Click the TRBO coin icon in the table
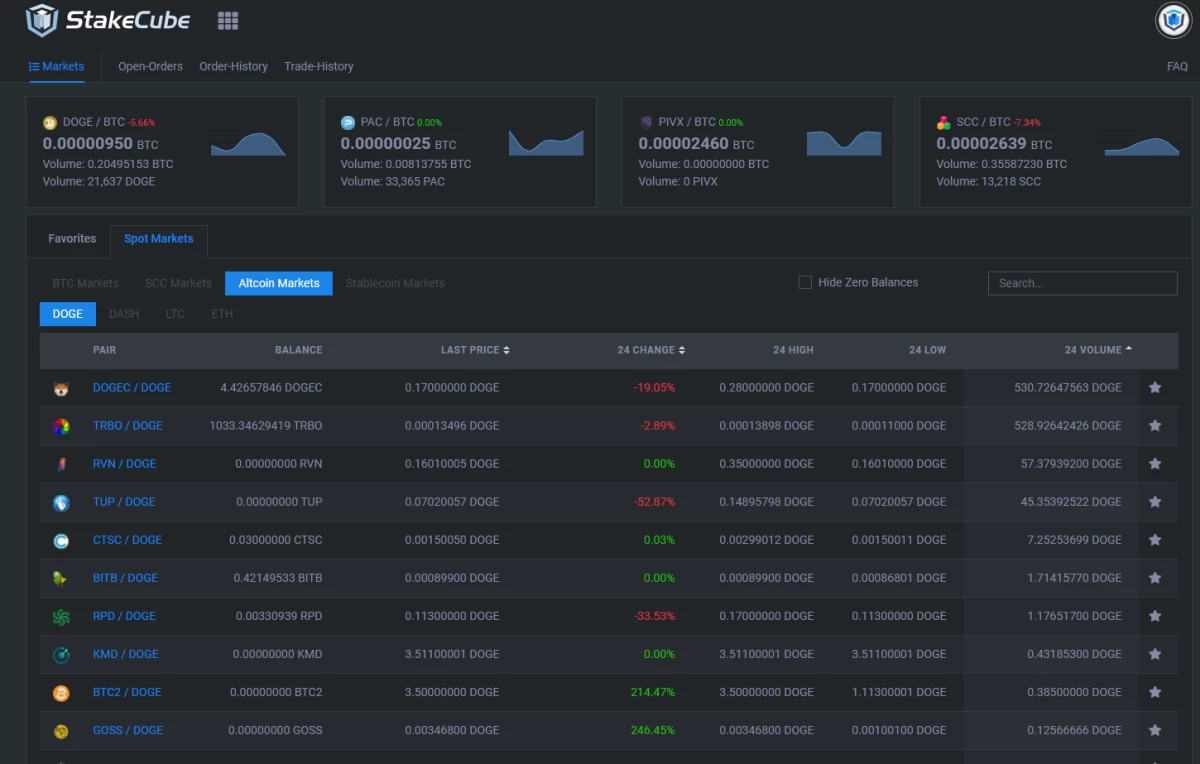This screenshot has width=1200, height=764. pos(61,426)
